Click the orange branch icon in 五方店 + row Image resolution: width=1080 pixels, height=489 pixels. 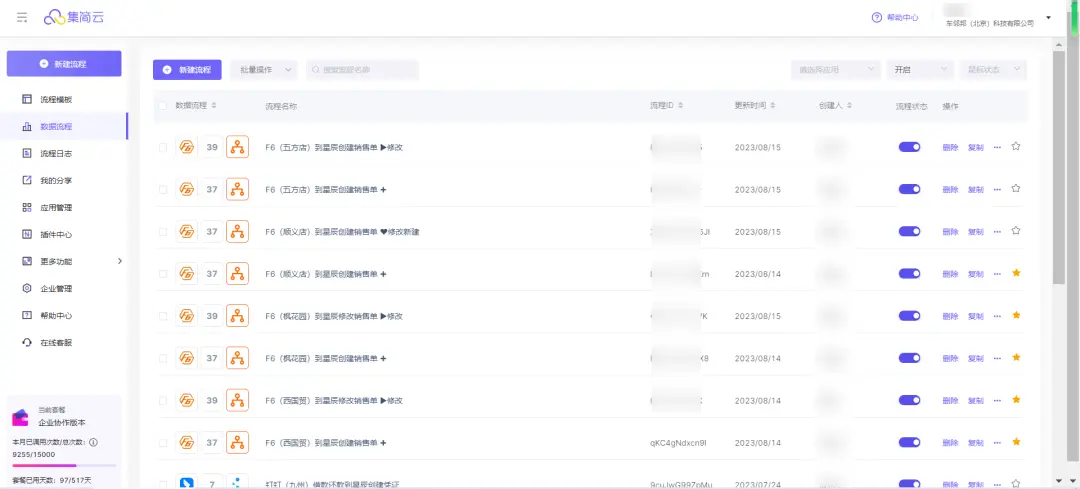tap(238, 189)
